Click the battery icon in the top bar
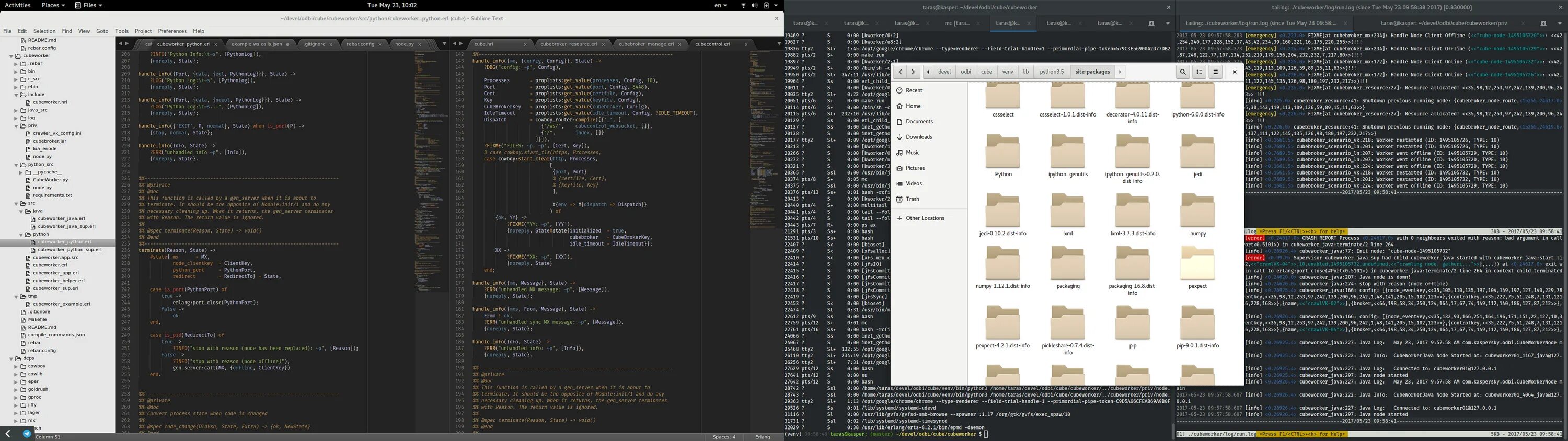This screenshot has height=441, width=1568. point(766,5)
